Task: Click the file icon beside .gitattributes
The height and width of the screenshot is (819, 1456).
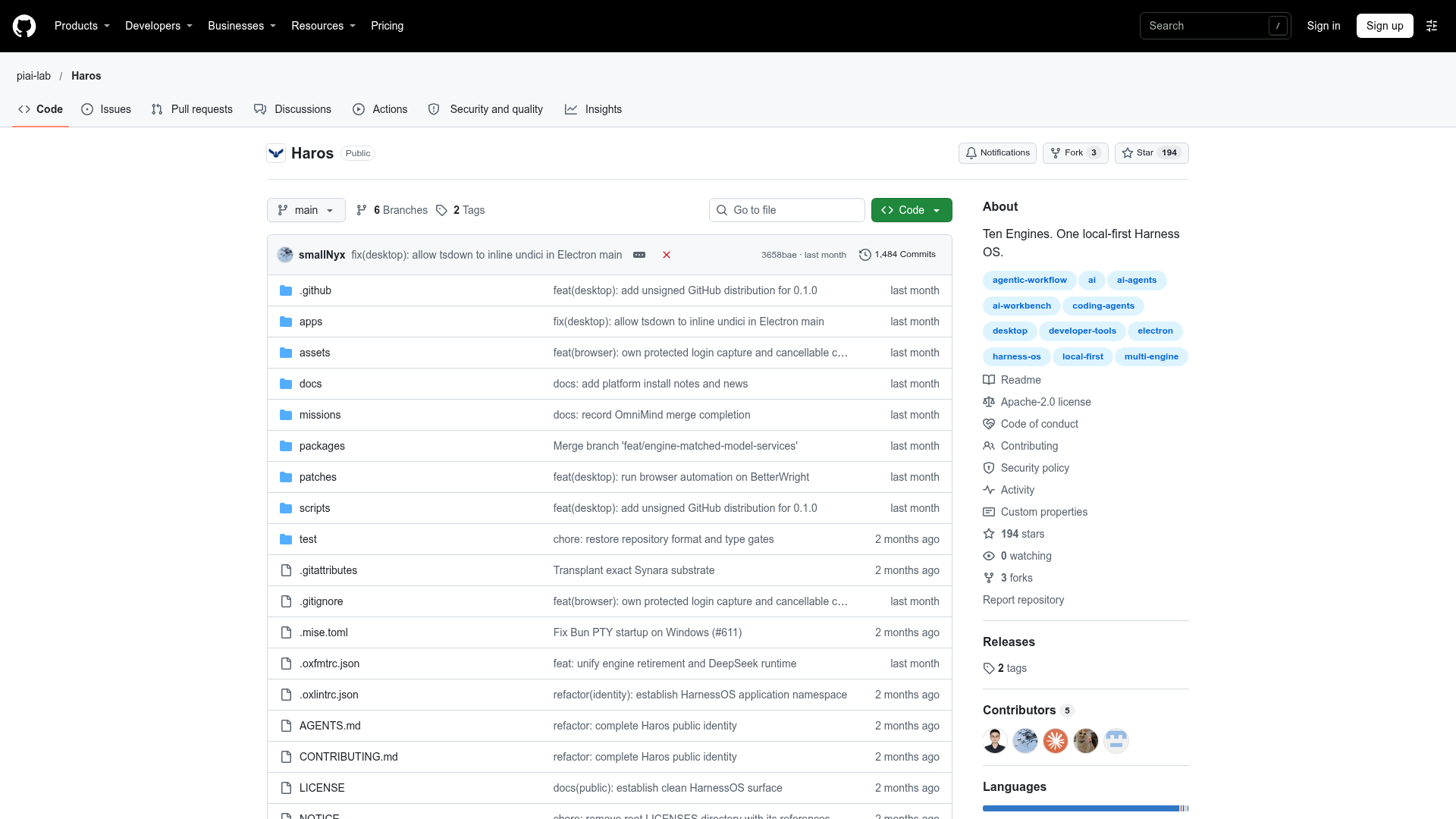Action: [x=286, y=570]
